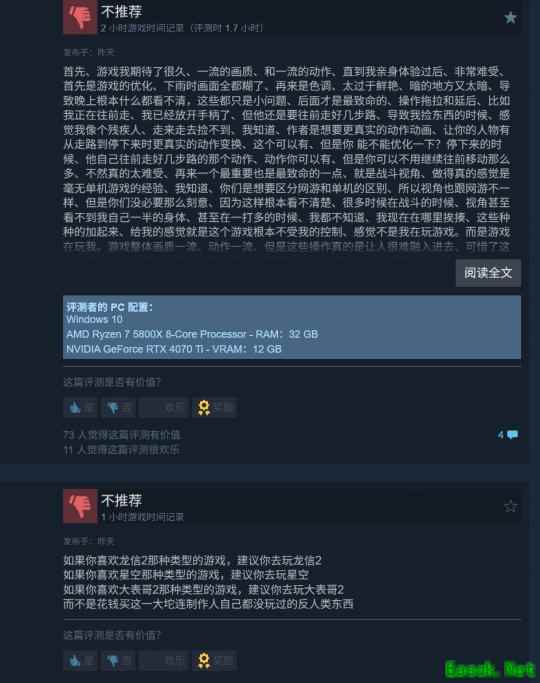The height and width of the screenshot is (683, 540).
Task: Click the first review's red thumbs-down icon
Action: pyautogui.click(x=80, y=17)
